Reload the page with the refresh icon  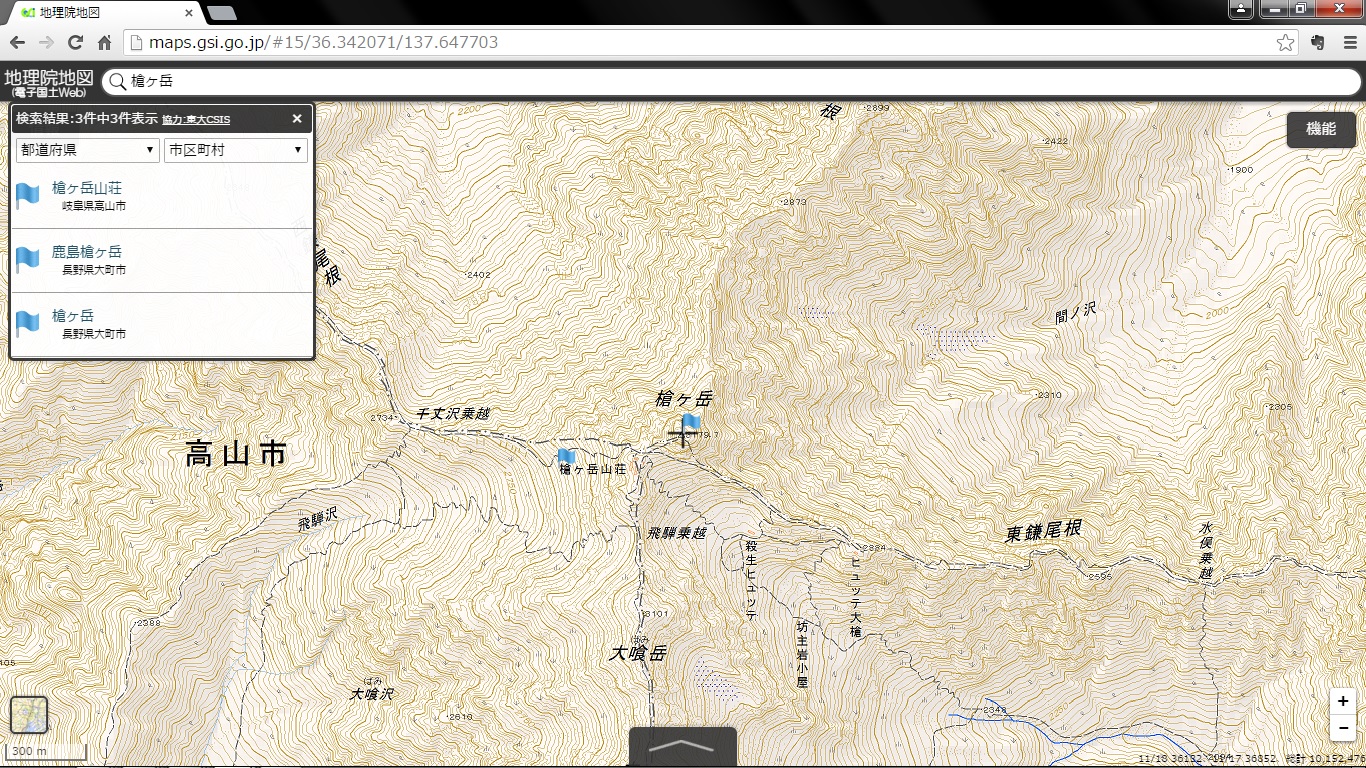click(75, 42)
